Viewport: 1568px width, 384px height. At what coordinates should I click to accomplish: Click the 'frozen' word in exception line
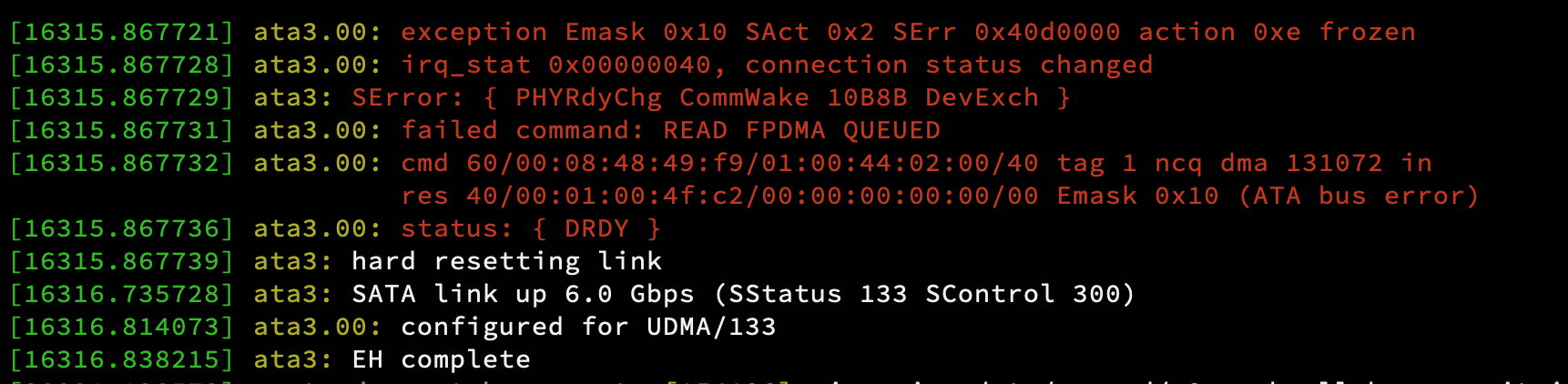coord(1367,33)
